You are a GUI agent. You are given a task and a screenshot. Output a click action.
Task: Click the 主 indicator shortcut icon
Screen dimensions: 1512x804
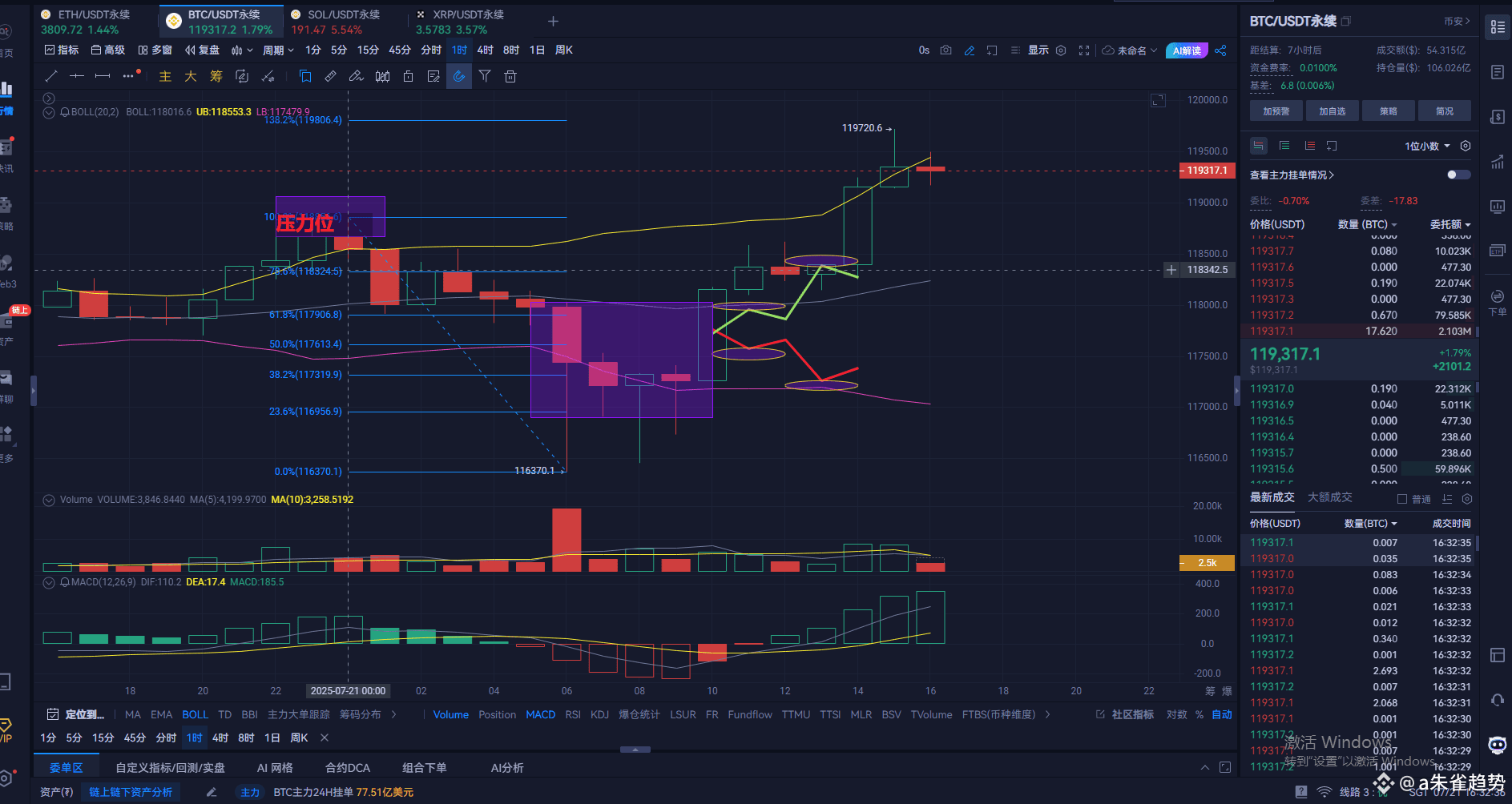(165, 76)
